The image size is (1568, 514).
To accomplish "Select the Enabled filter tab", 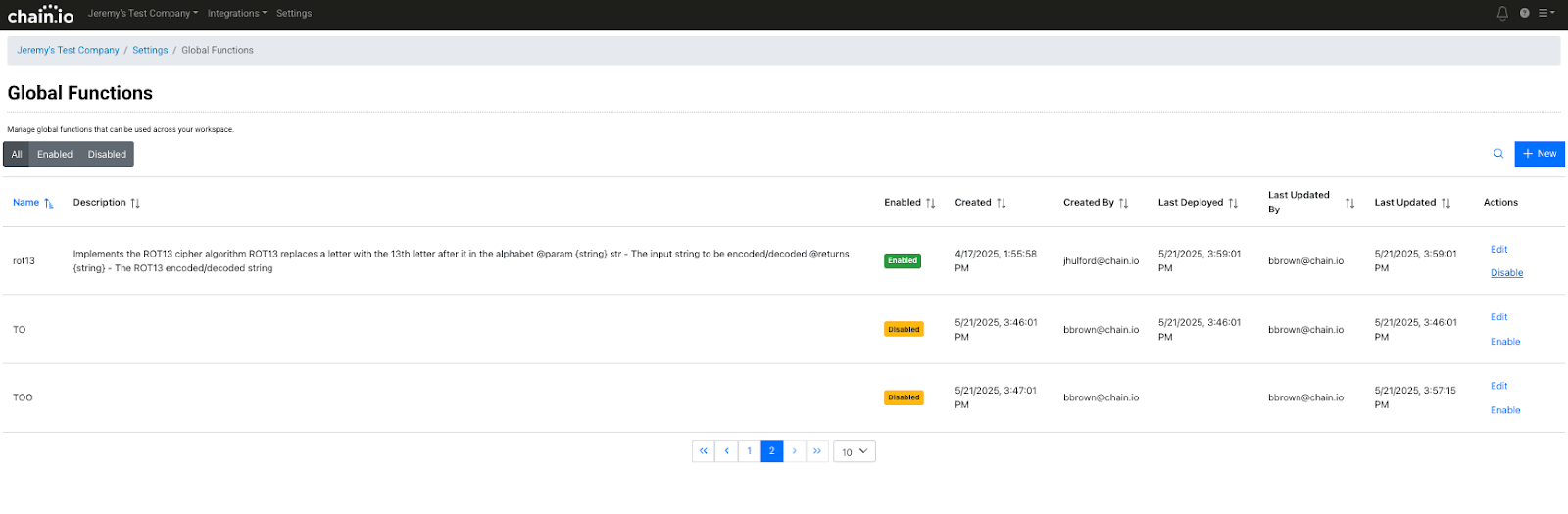I will pos(55,155).
